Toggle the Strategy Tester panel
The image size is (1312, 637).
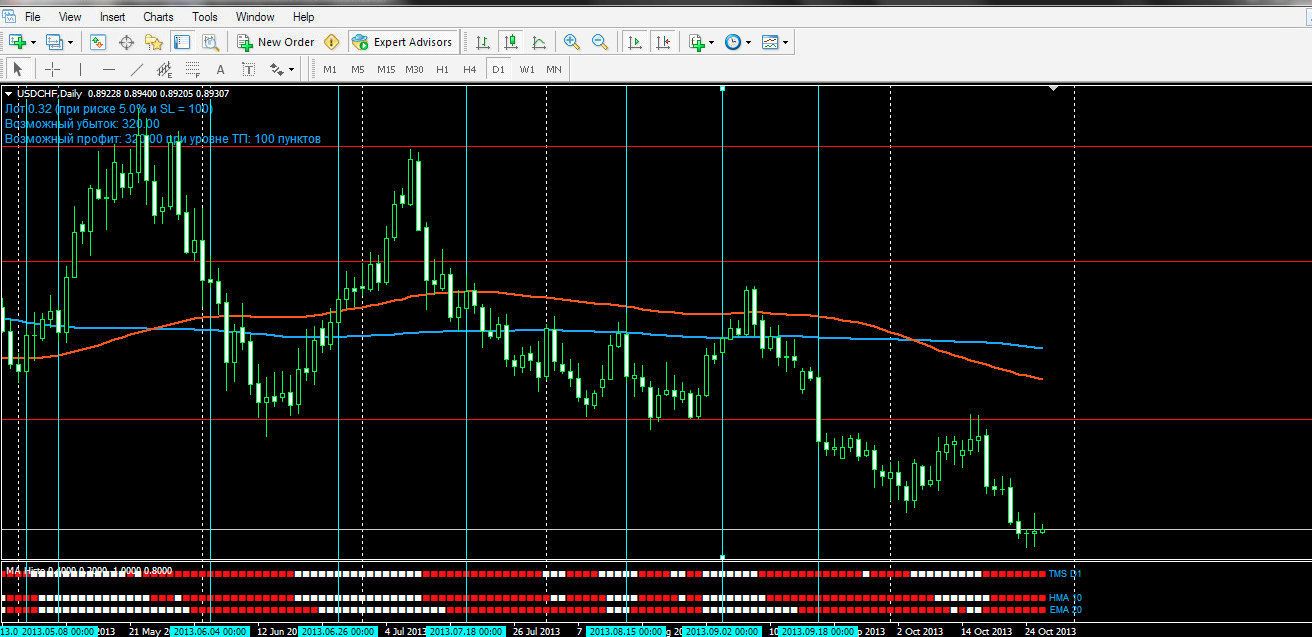click(210, 42)
